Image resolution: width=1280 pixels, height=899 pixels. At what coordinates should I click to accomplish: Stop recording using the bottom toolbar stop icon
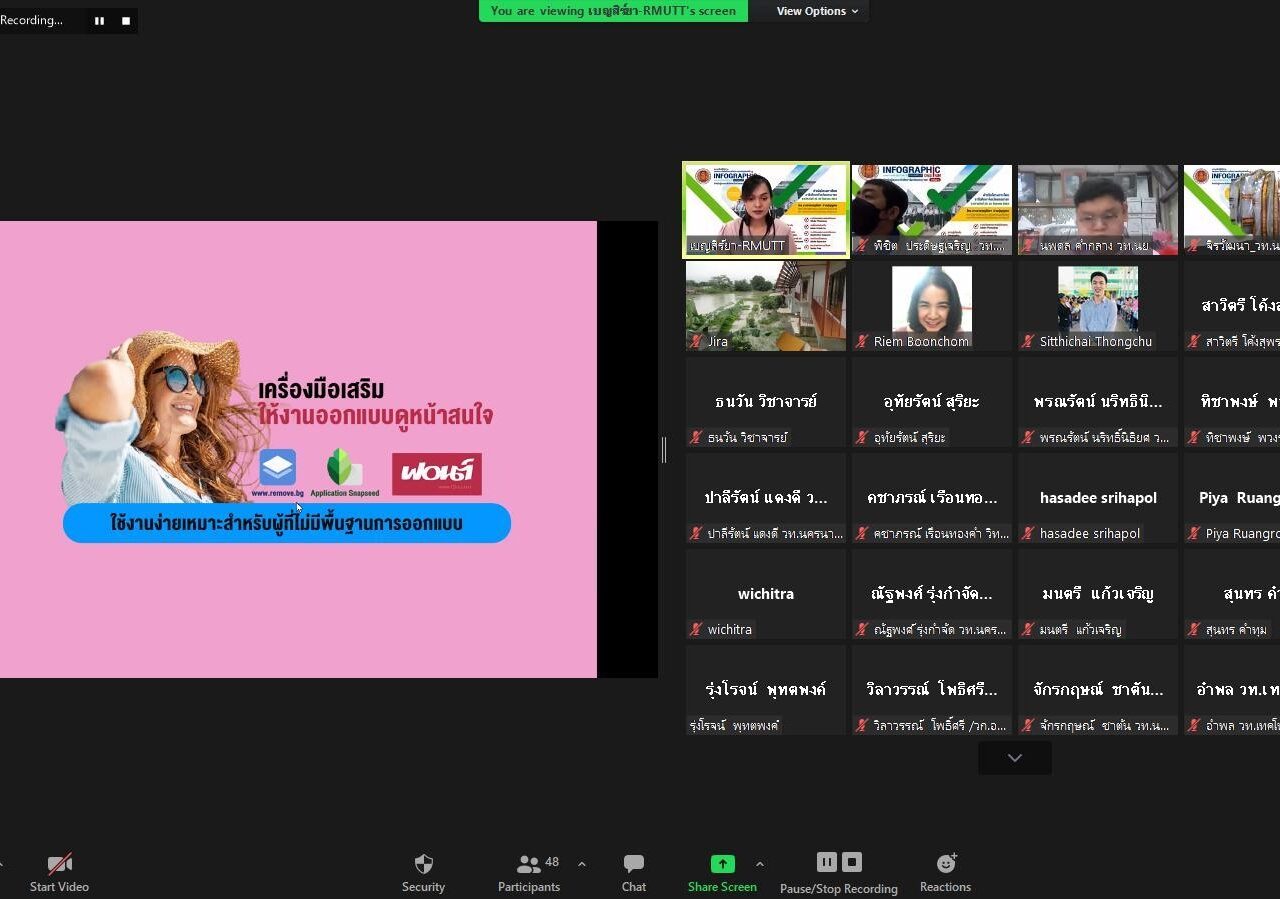[x=852, y=862]
